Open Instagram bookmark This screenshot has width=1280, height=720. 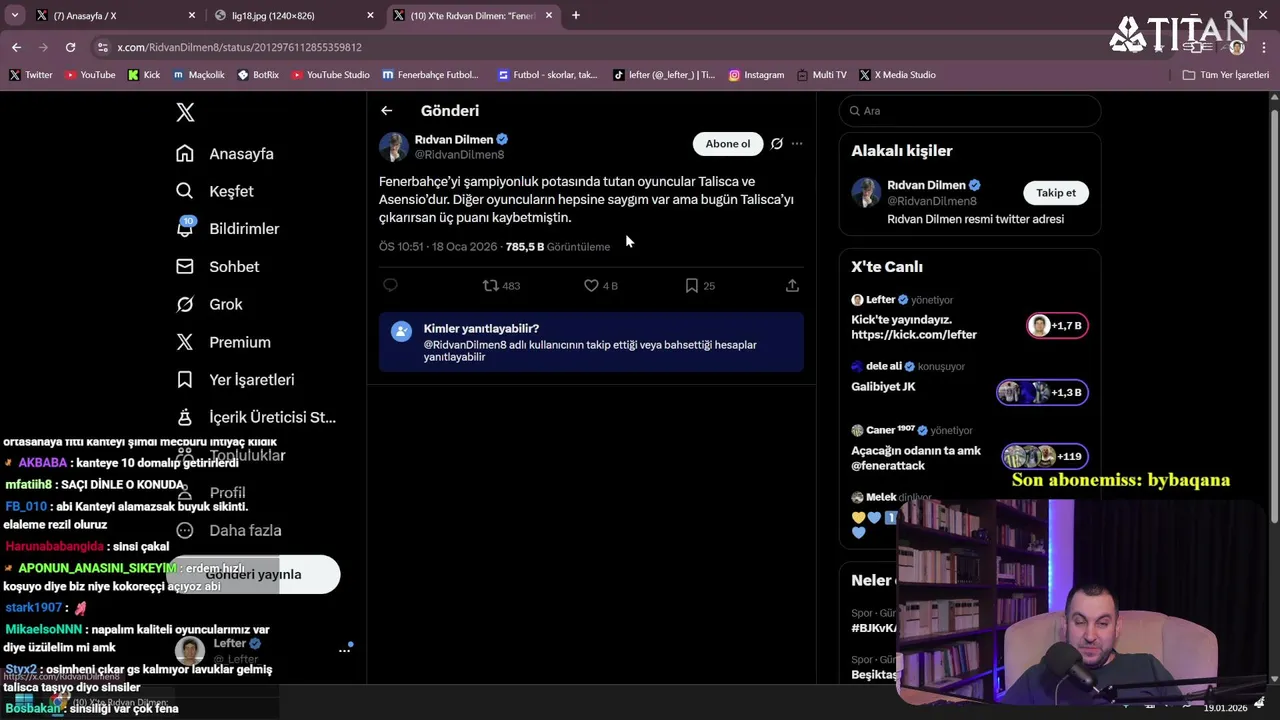(x=756, y=75)
